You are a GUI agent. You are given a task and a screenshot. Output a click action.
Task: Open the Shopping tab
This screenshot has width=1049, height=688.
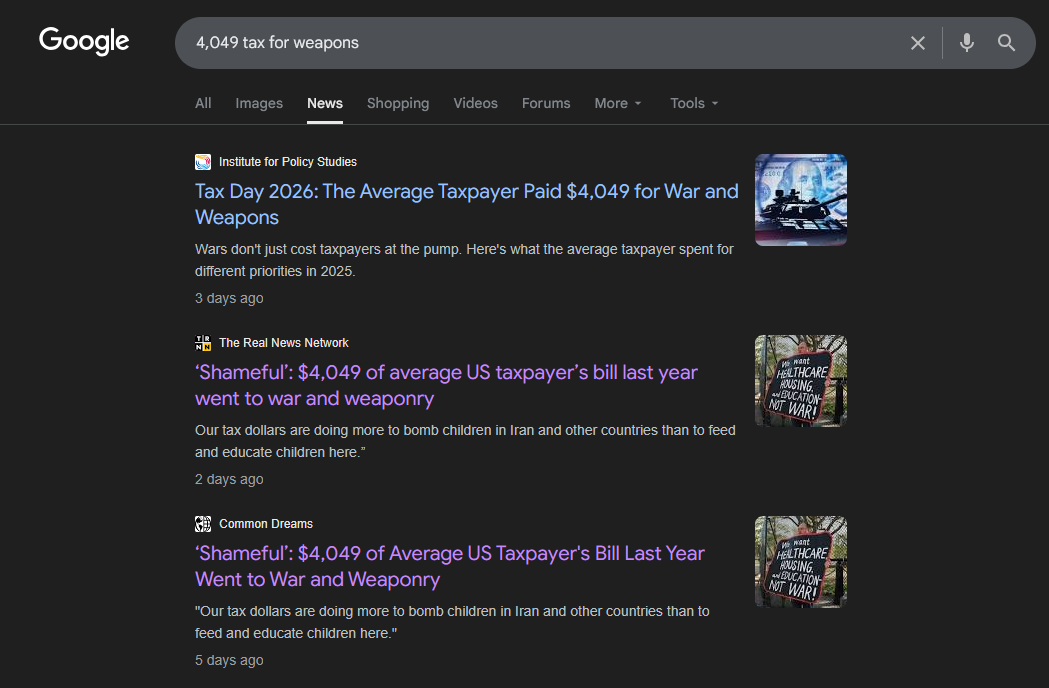click(x=398, y=103)
